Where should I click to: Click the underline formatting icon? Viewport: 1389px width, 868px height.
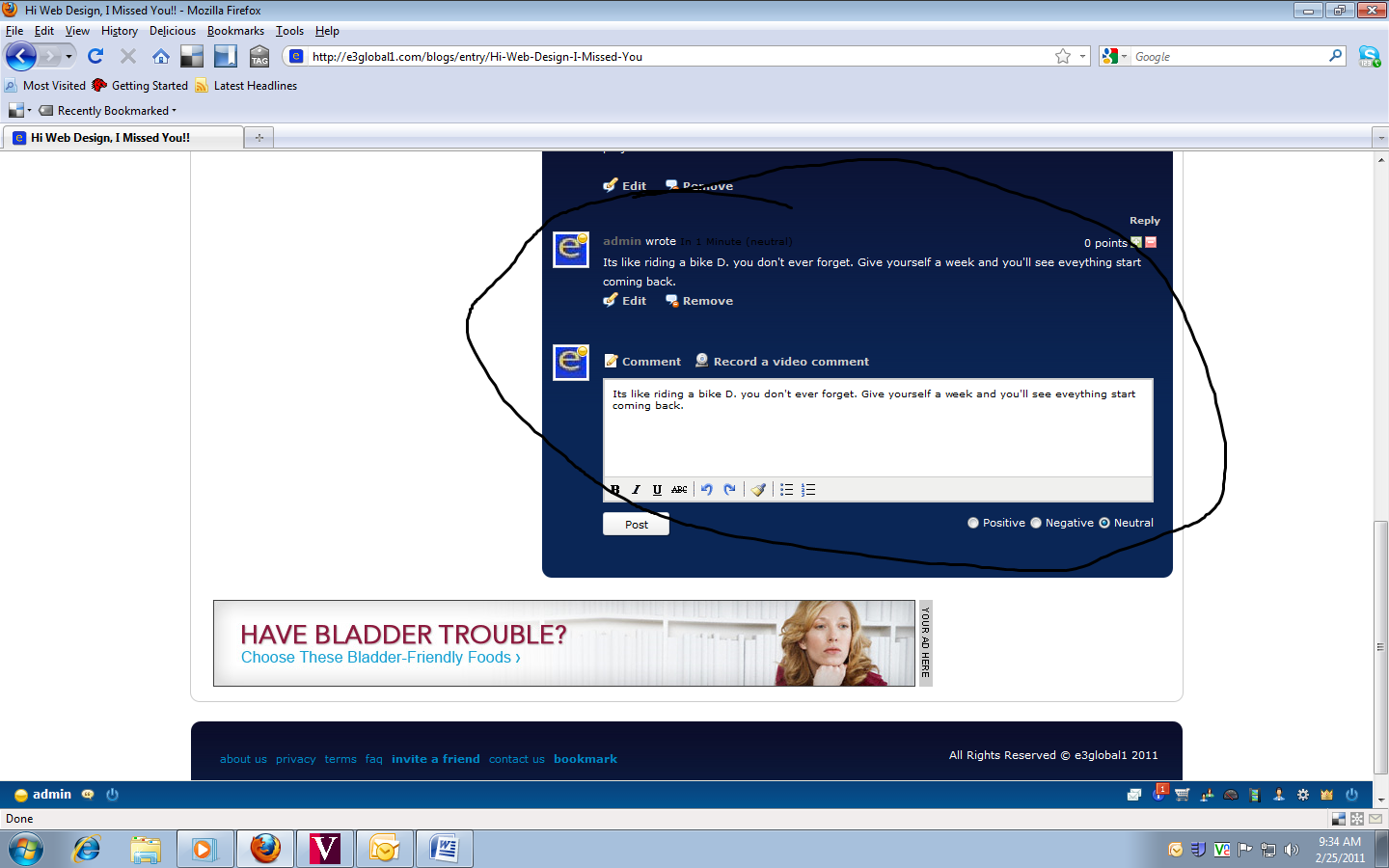(657, 490)
